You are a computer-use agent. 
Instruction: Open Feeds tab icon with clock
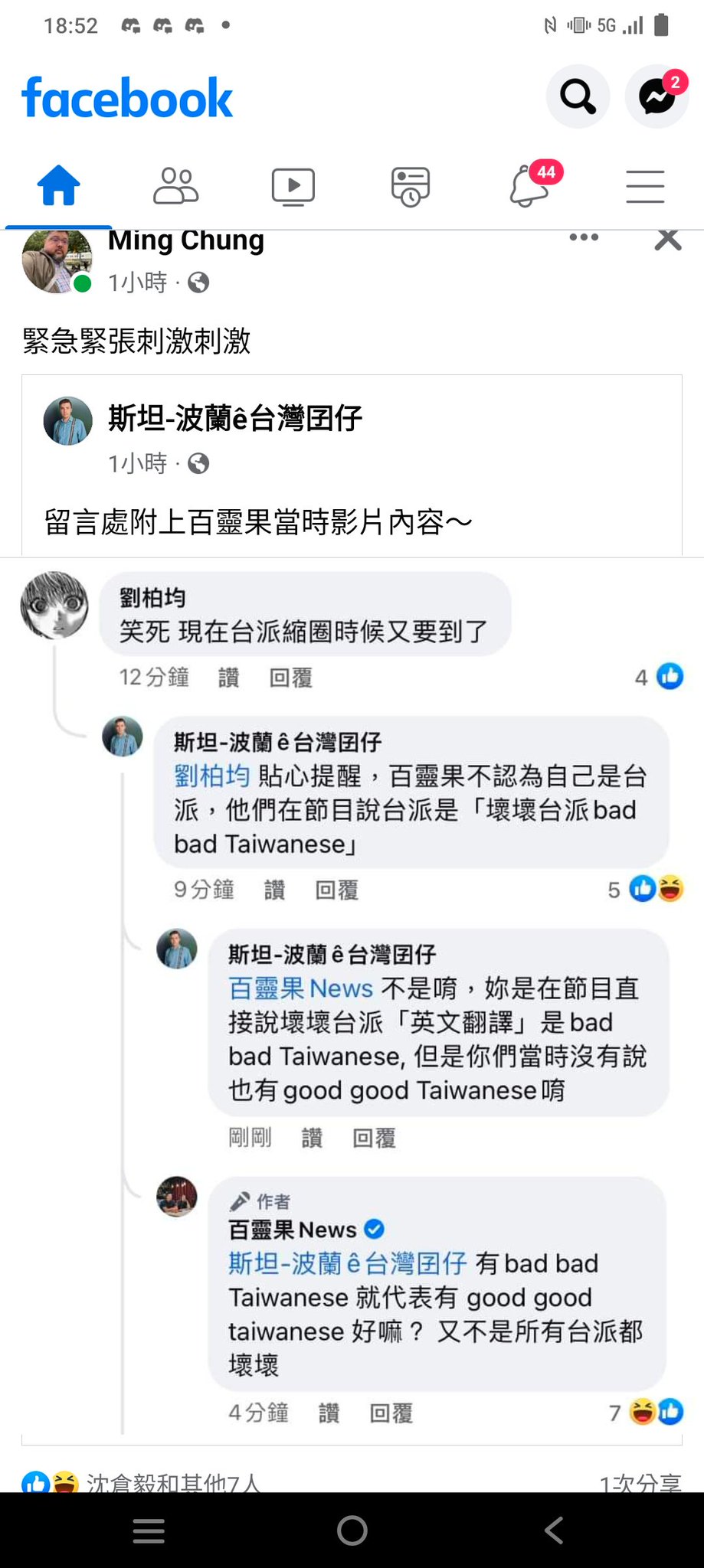pyautogui.click(x=411, y=186)
